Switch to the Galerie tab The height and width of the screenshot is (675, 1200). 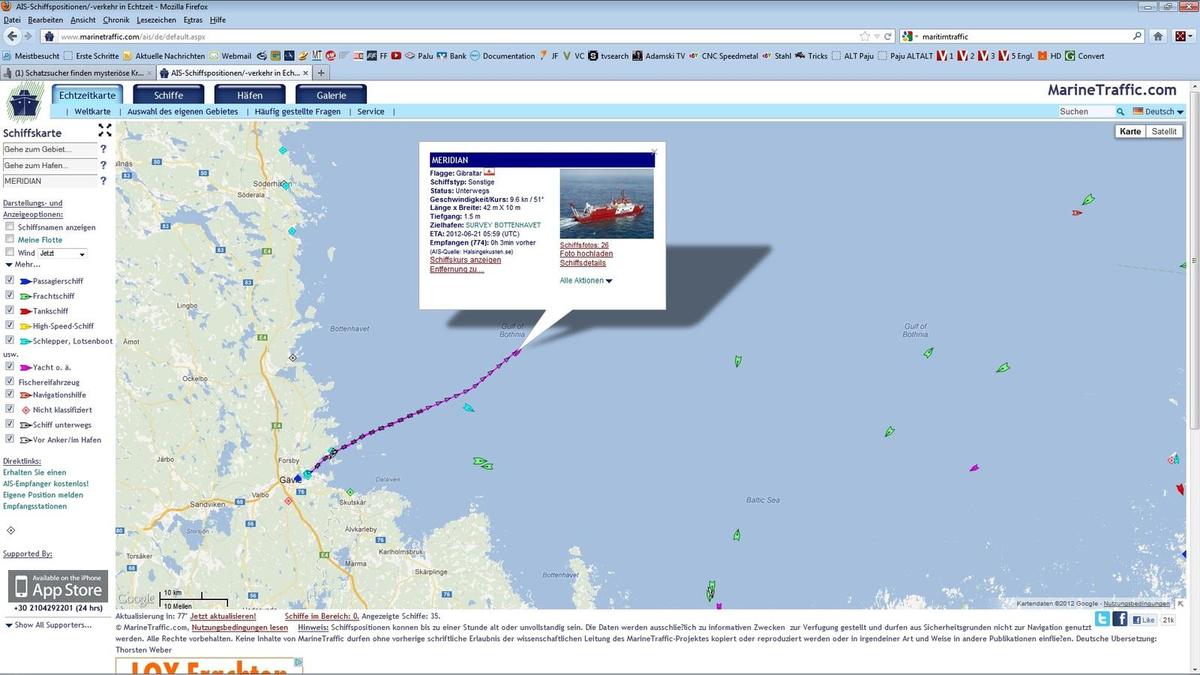(331, 95)
